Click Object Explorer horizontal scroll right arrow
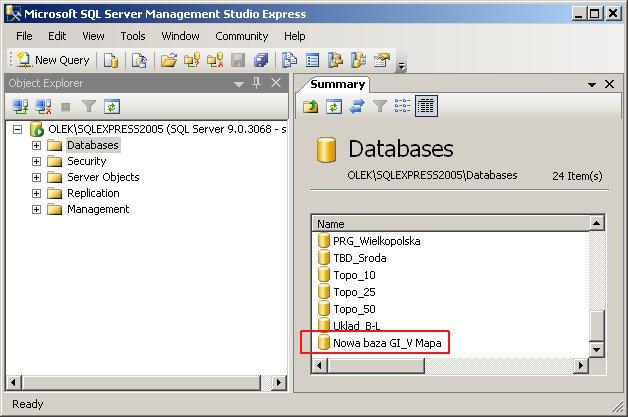Image resolution: width=628 pixels, height=417 pixels. (278, 383)
